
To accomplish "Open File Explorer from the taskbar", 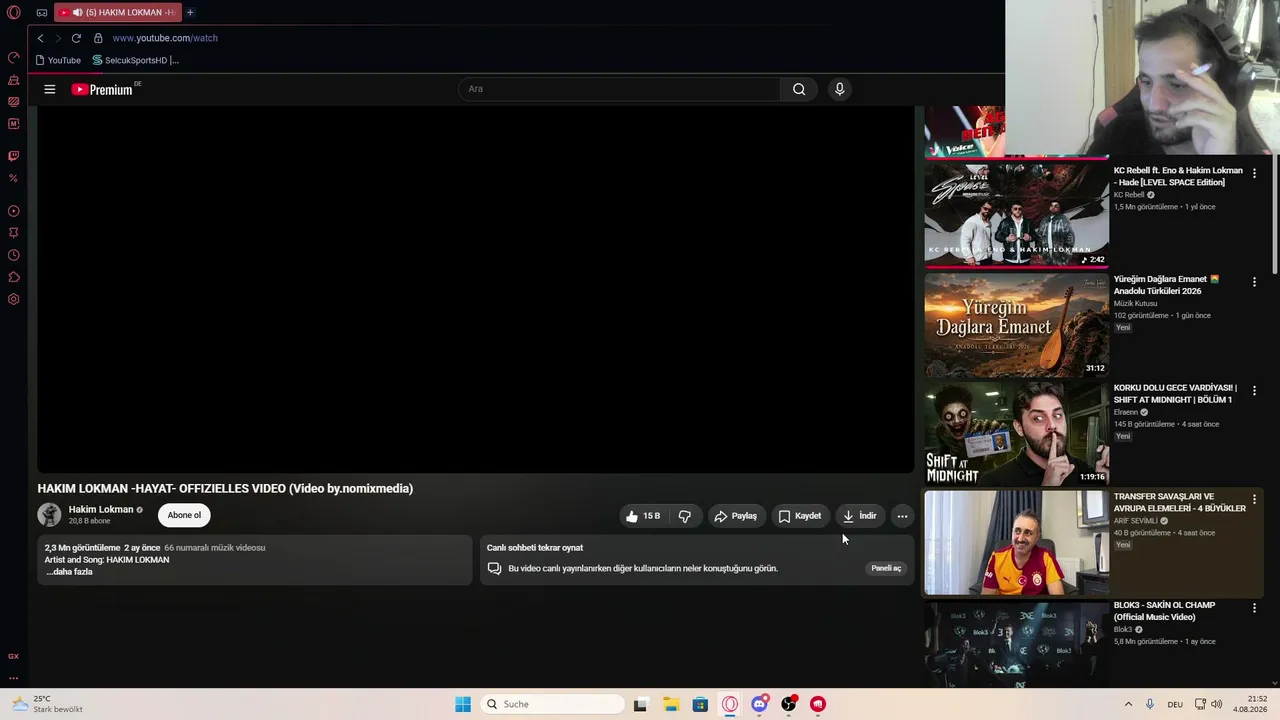I will click(671, 704).
